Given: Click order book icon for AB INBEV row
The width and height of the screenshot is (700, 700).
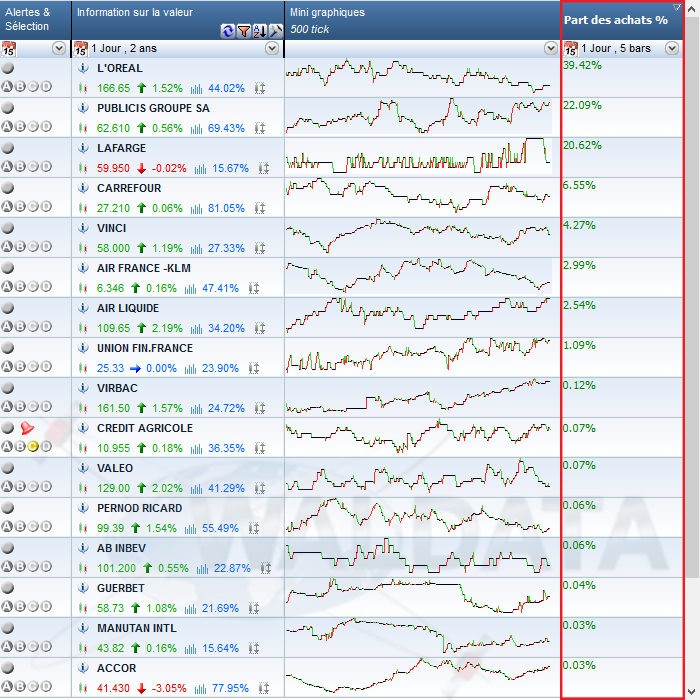Looking at the screenshot, I should [x=266, y=568].
